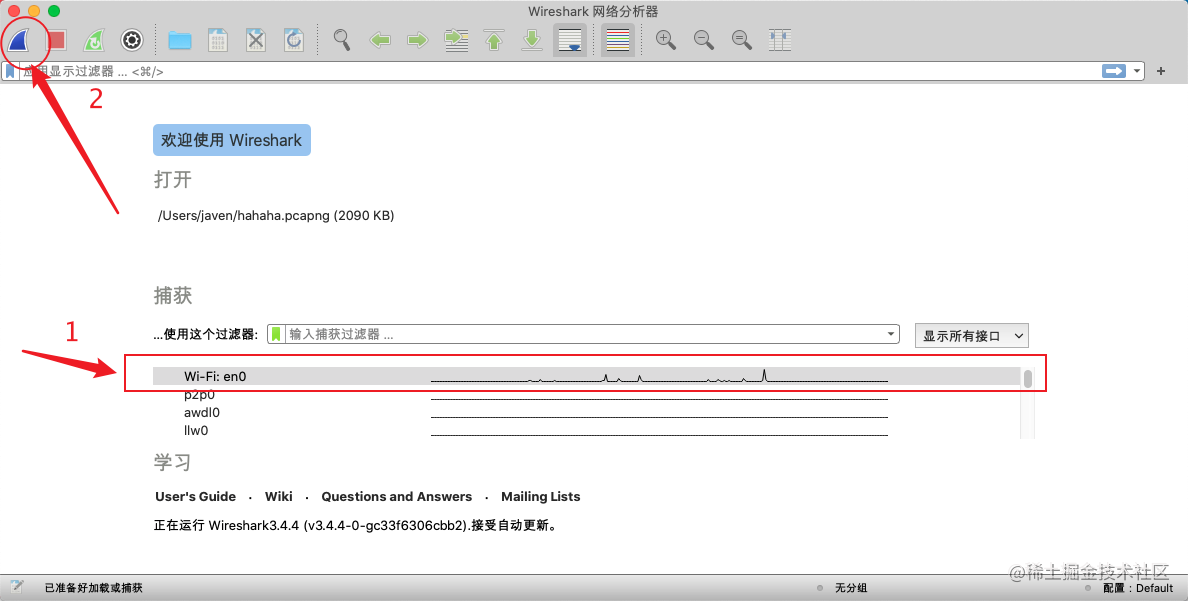Click the 打开 heading
Viewport: 1188px width, 601px height.
click(173, 180)
